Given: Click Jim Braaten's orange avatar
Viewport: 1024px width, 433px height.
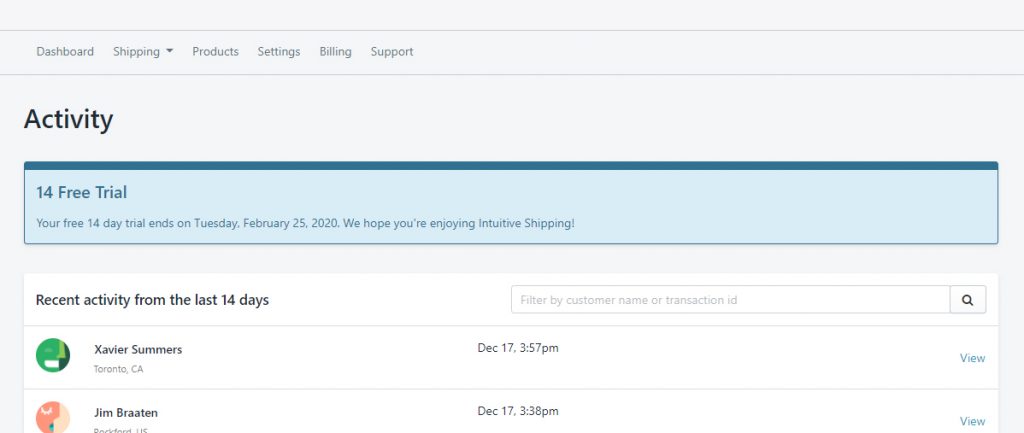Looking at the screenshot, I should click(53, 418).
